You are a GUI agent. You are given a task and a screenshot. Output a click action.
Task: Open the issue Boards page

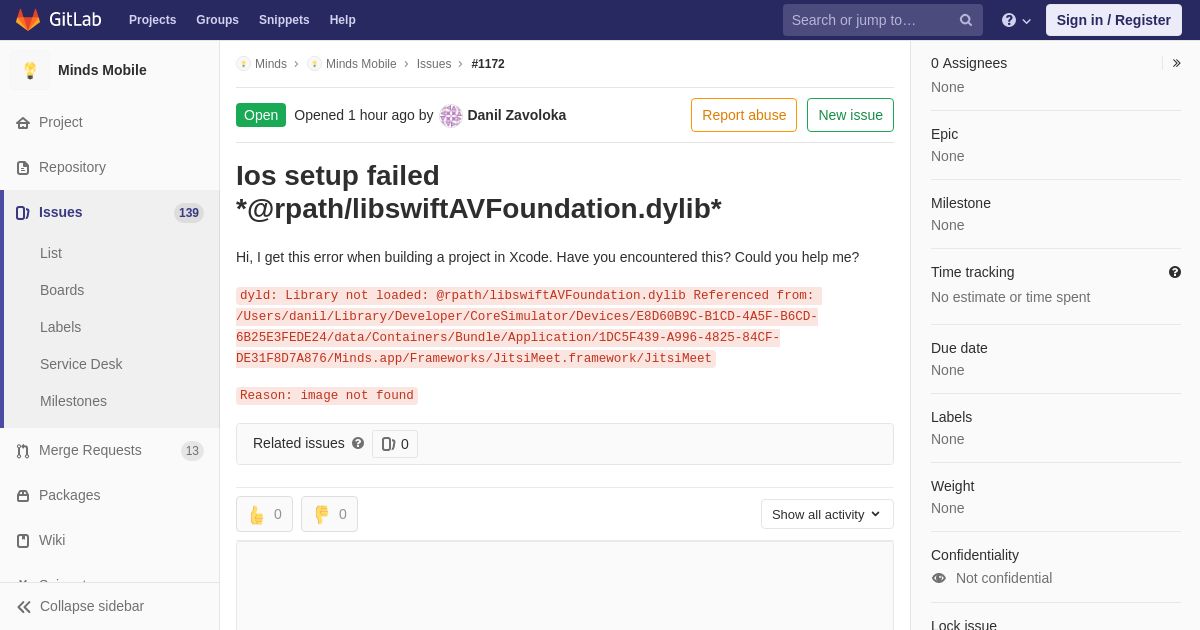click(x=62, y=290)
